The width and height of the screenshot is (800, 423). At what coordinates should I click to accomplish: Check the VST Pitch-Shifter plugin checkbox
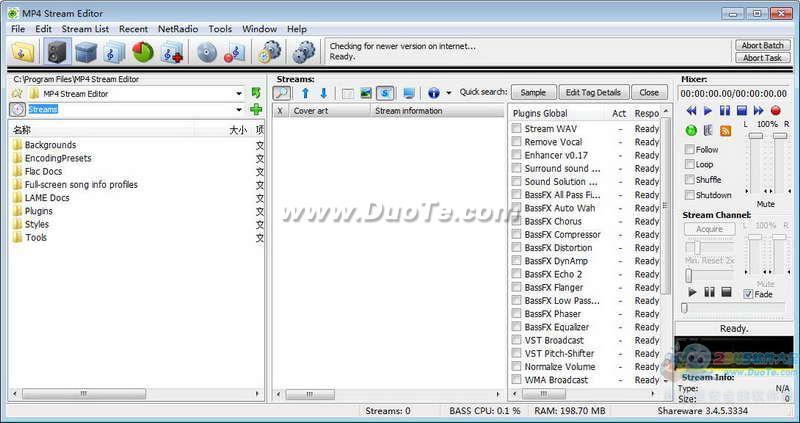(x=516, y=353)
